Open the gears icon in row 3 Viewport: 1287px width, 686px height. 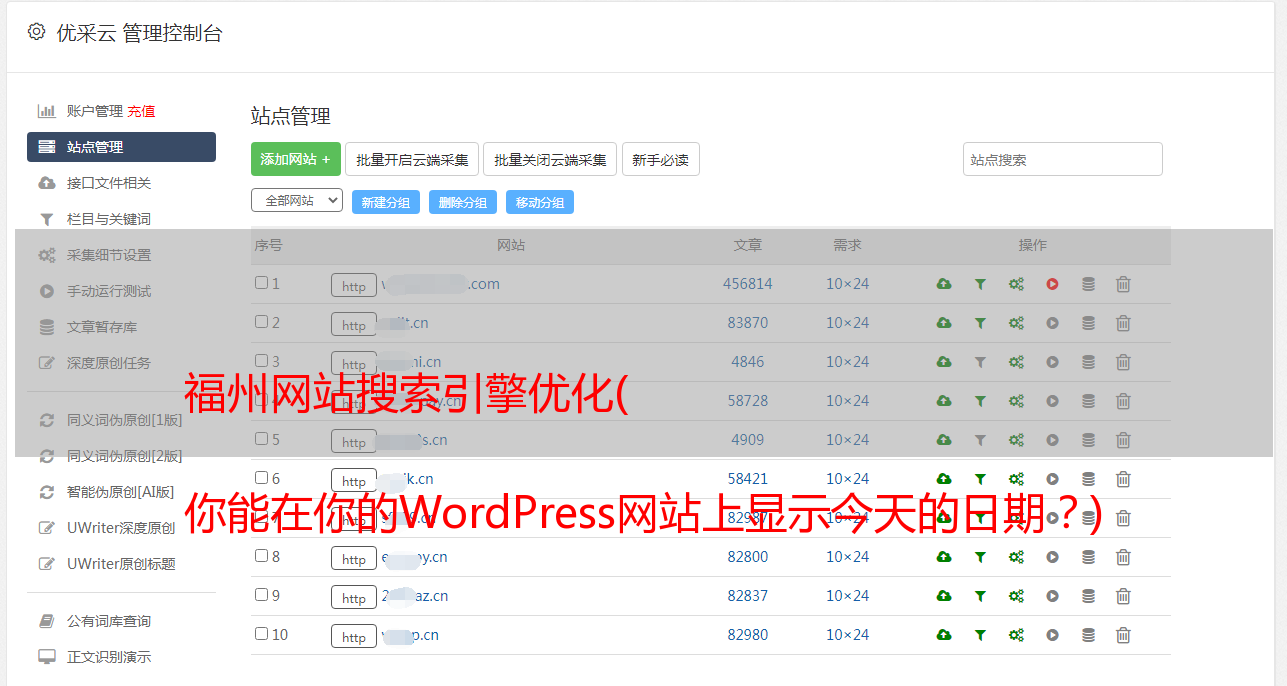(x=1016, y=362)
